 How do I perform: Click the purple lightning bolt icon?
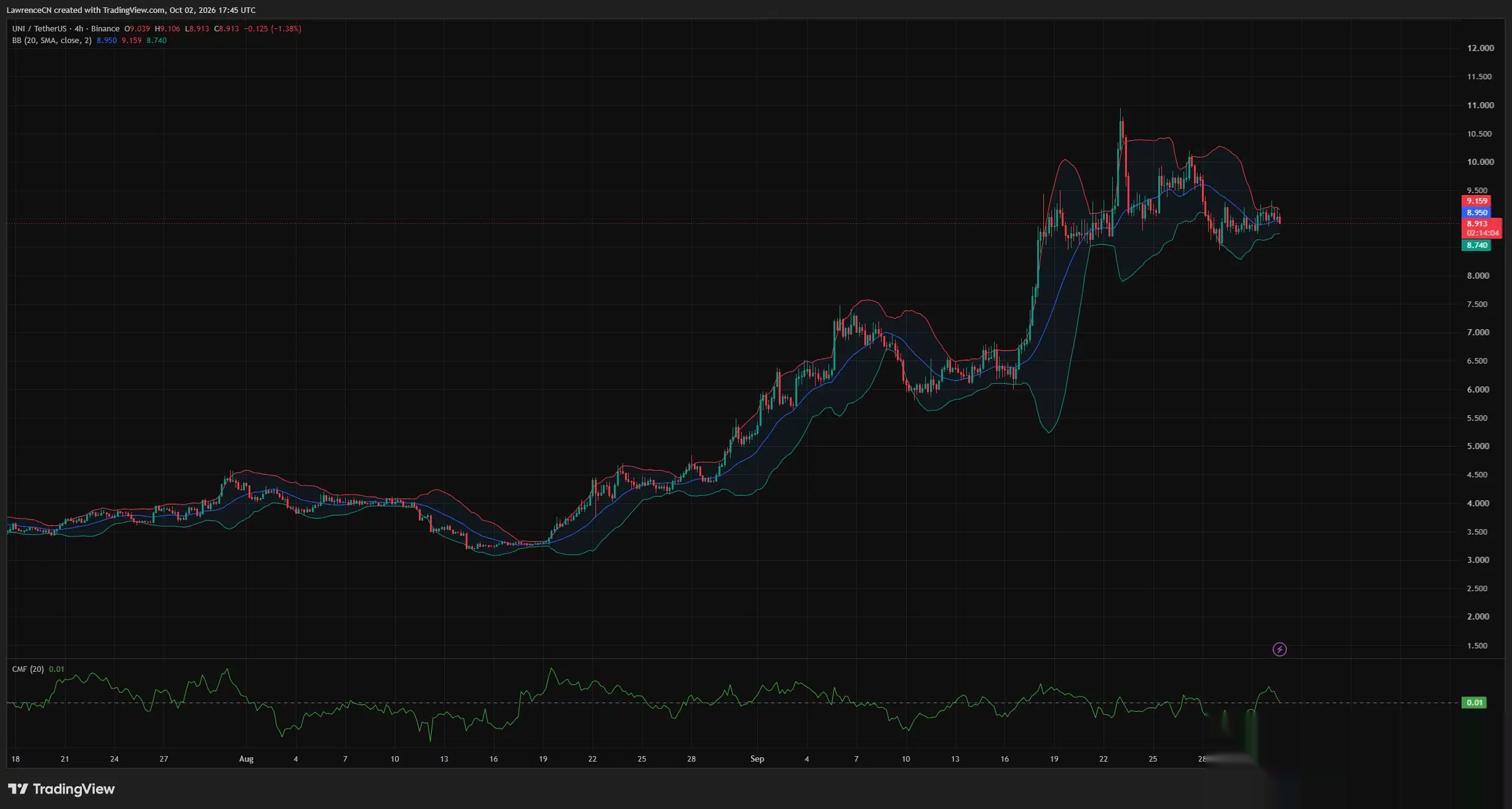coord(1279,649)
